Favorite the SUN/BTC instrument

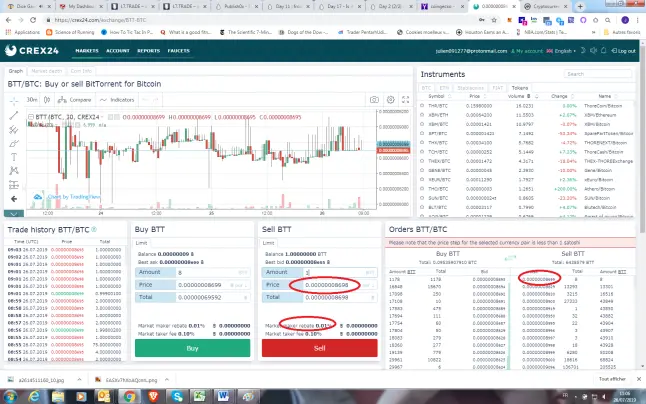[422, 198]
